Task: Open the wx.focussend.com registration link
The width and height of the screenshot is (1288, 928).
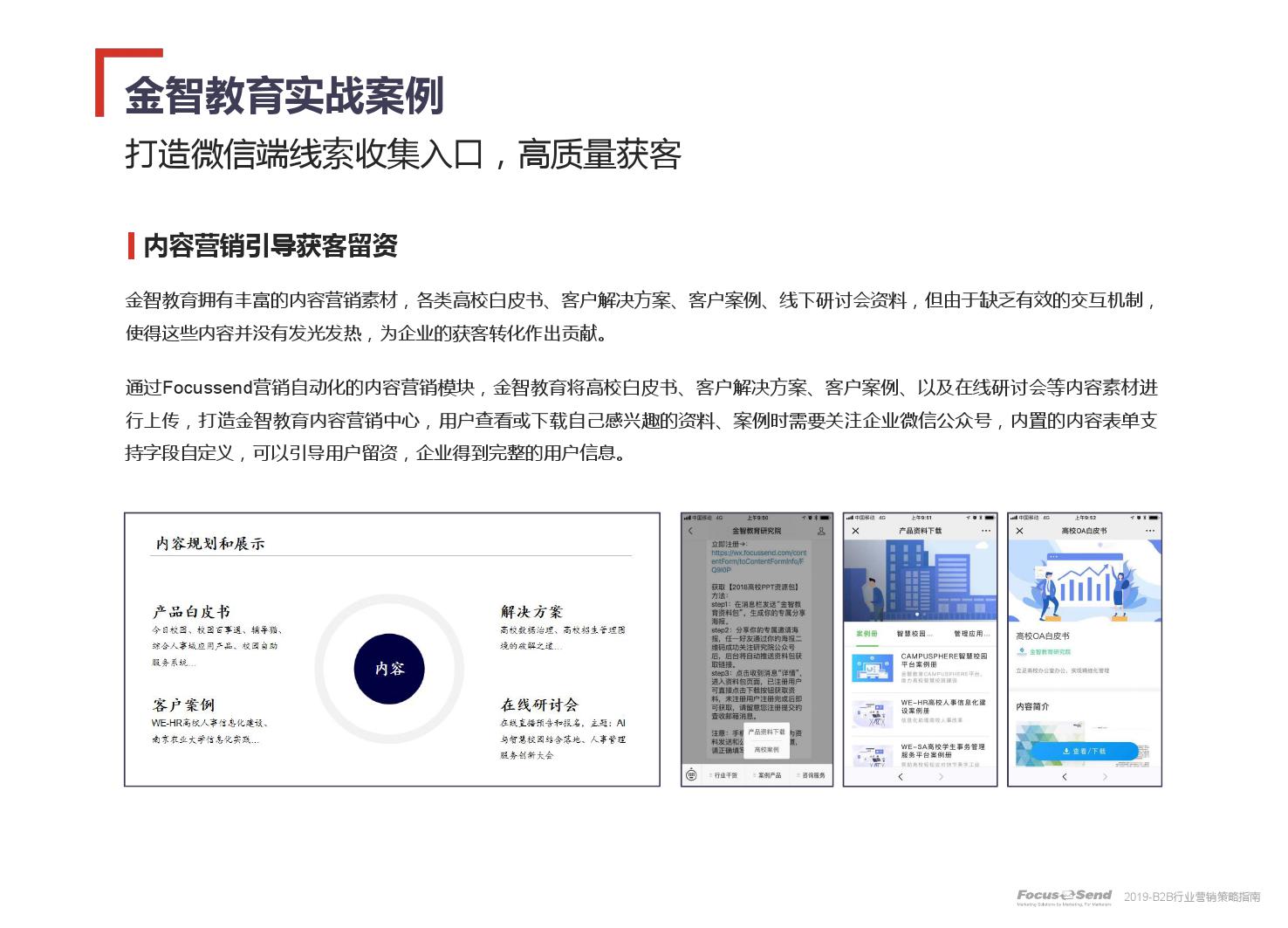Action: pos(758,560)
